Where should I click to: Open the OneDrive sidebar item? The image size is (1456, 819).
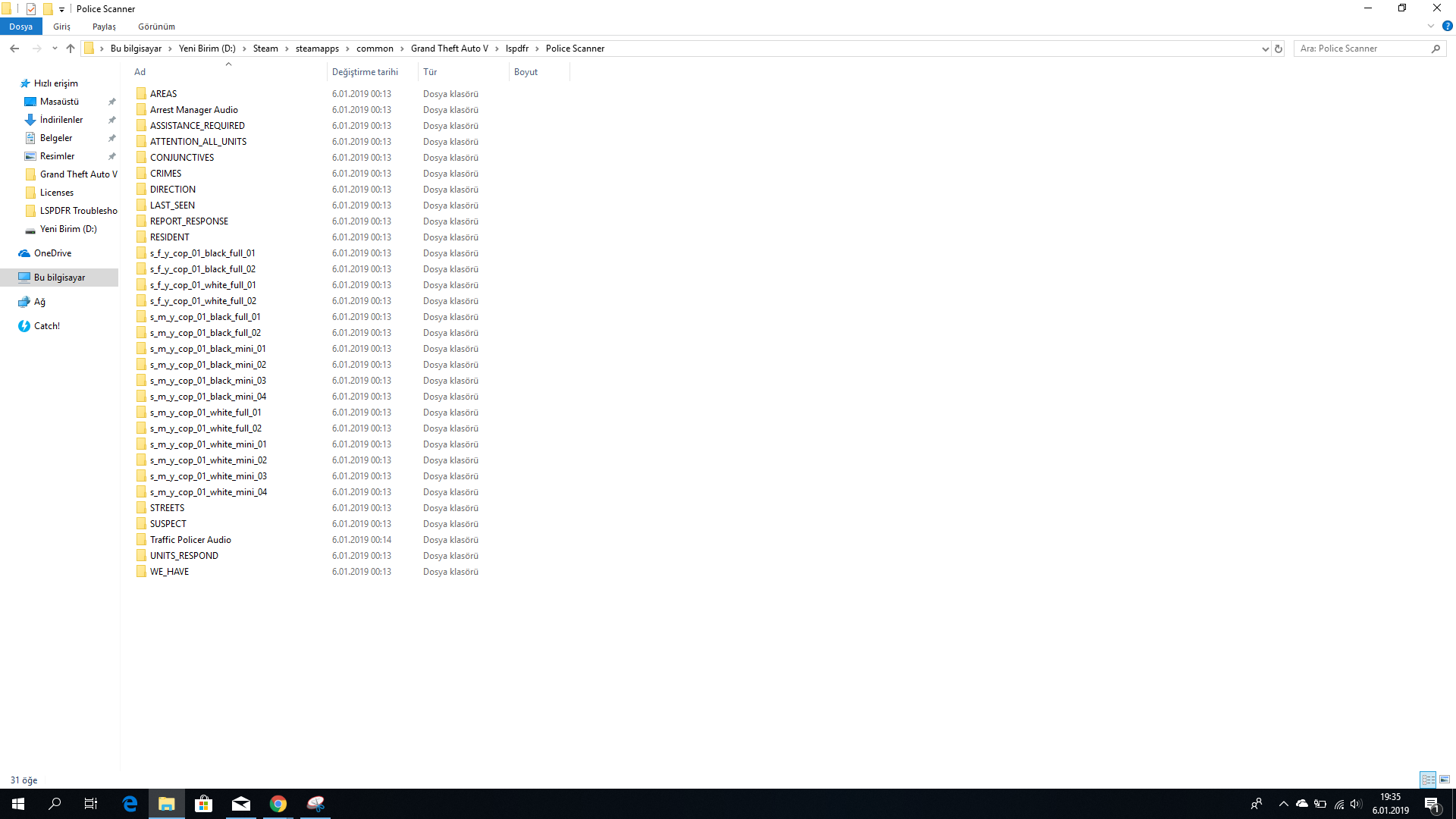[x=52, y=253]
